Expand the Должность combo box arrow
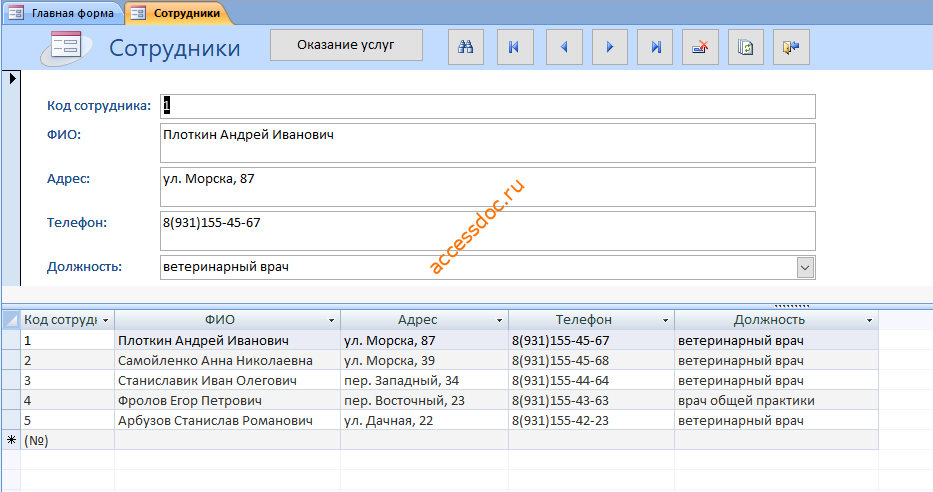The image size is (933, 492). tap(805, 268)
